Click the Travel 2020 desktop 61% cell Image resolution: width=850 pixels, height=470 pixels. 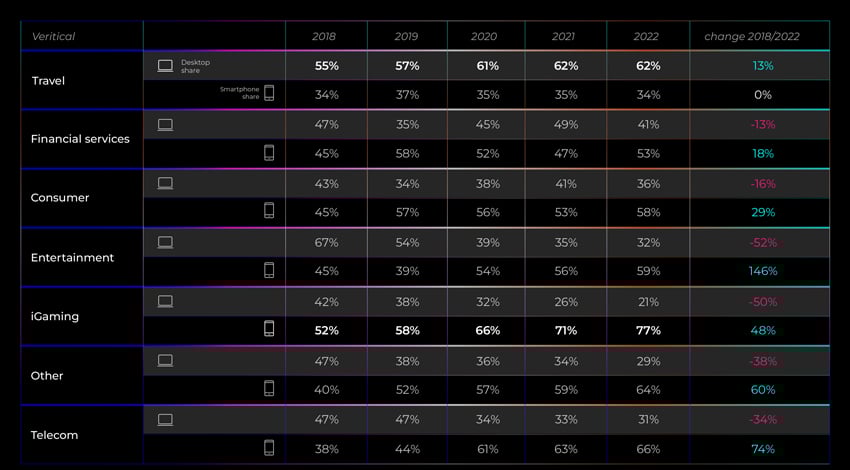coord(487,66)
